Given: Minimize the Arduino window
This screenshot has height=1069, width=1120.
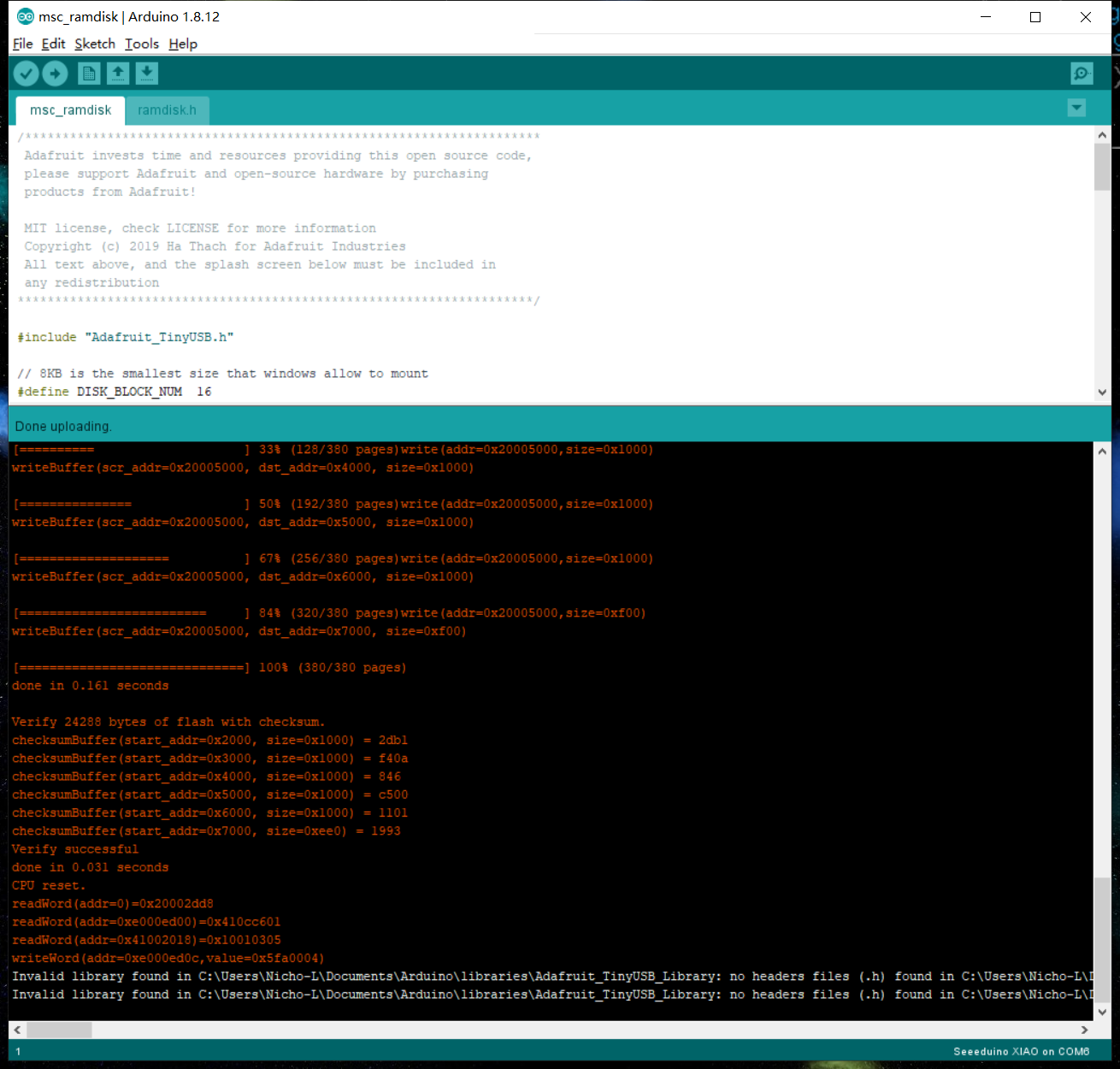Looking at the screenshot, I should coord(986,16).
